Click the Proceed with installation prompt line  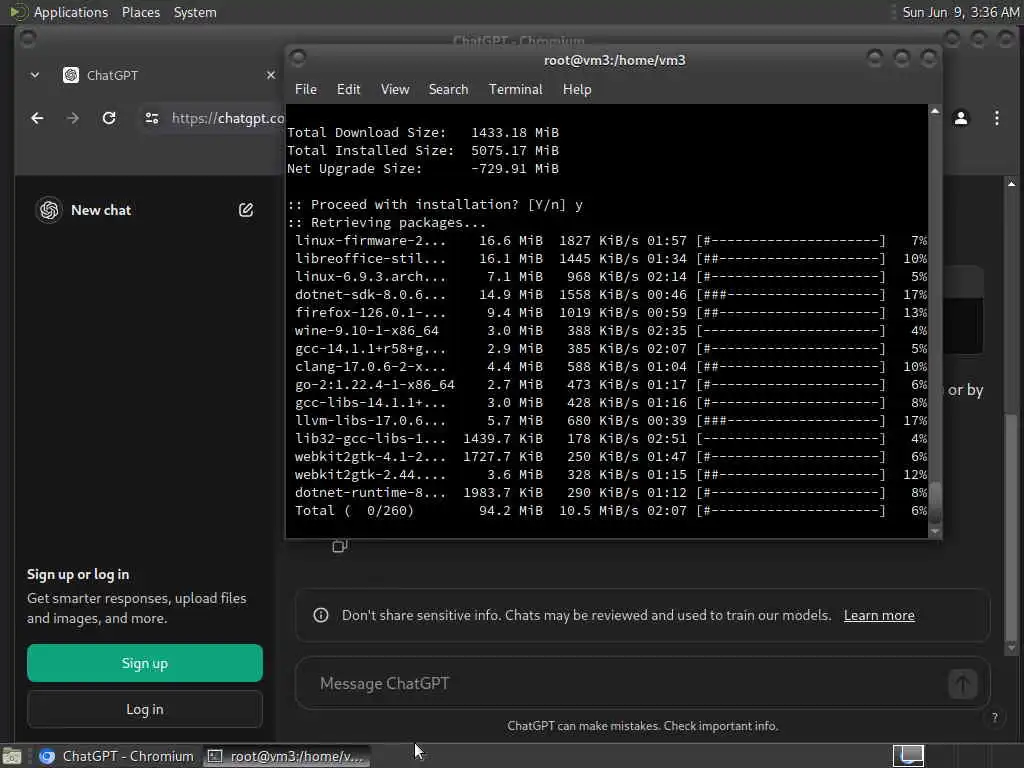[x=435, y=204]
